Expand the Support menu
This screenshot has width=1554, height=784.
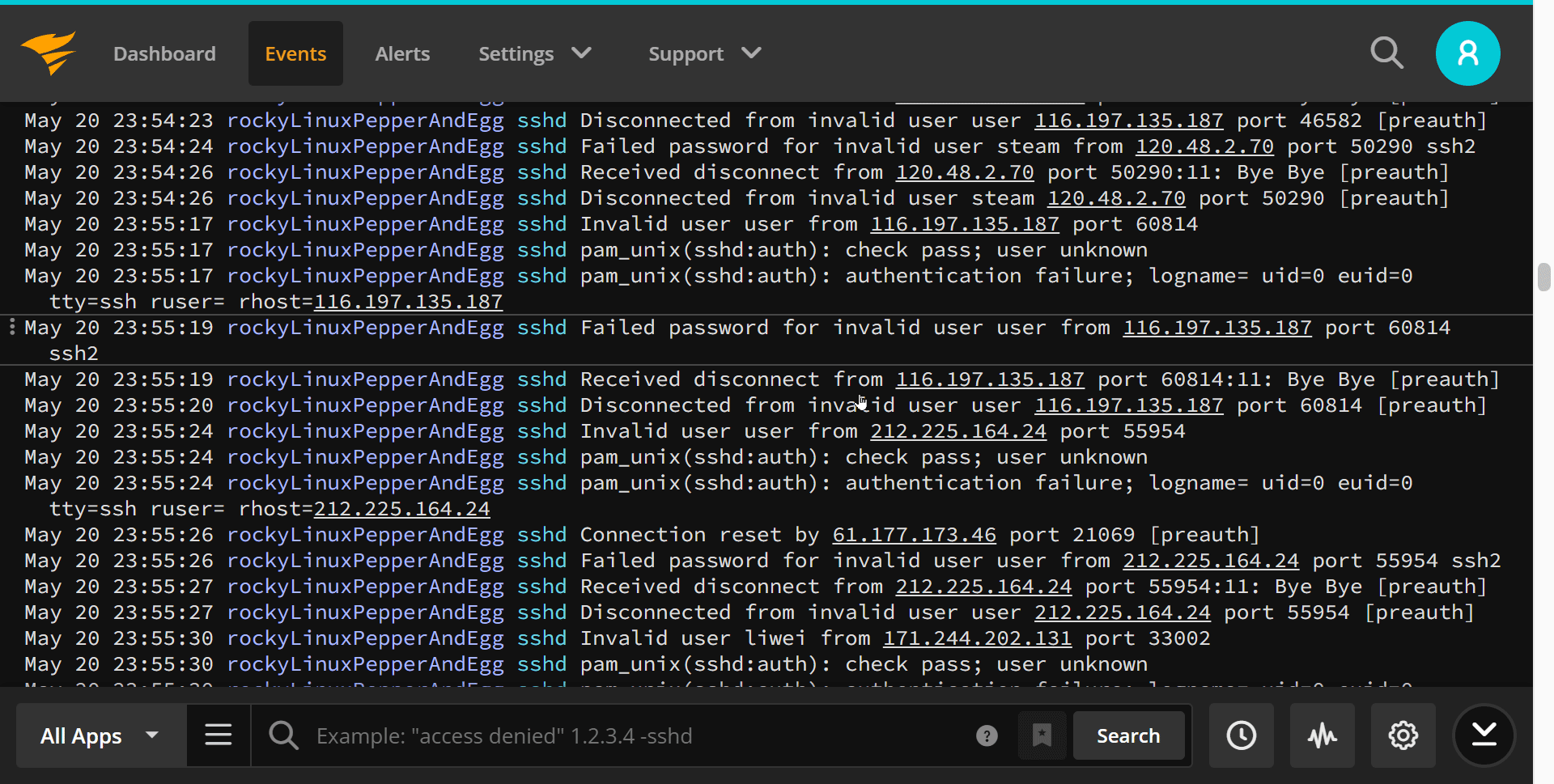point(705,53)
